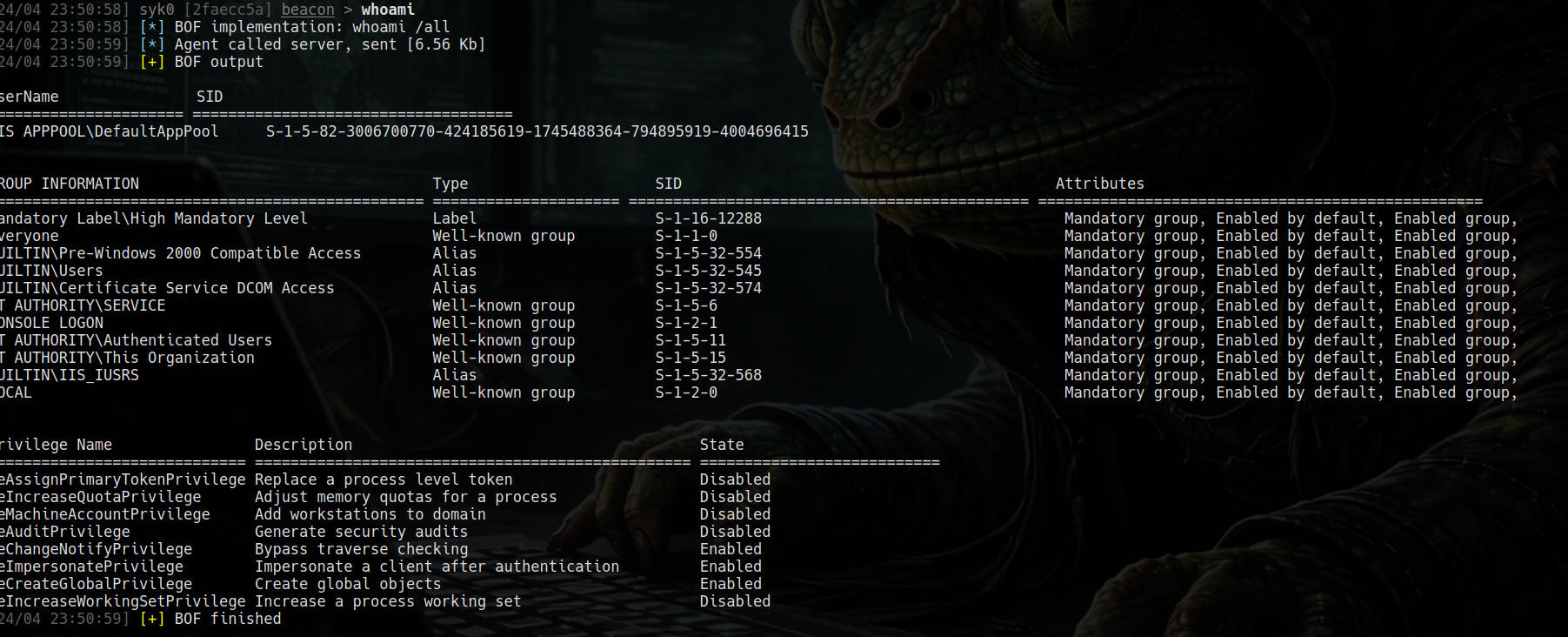The width and height of the screenshot is (1568, 637).
Task: Select the SID "S-1-5-11"
Action: [x=691, y=340]
